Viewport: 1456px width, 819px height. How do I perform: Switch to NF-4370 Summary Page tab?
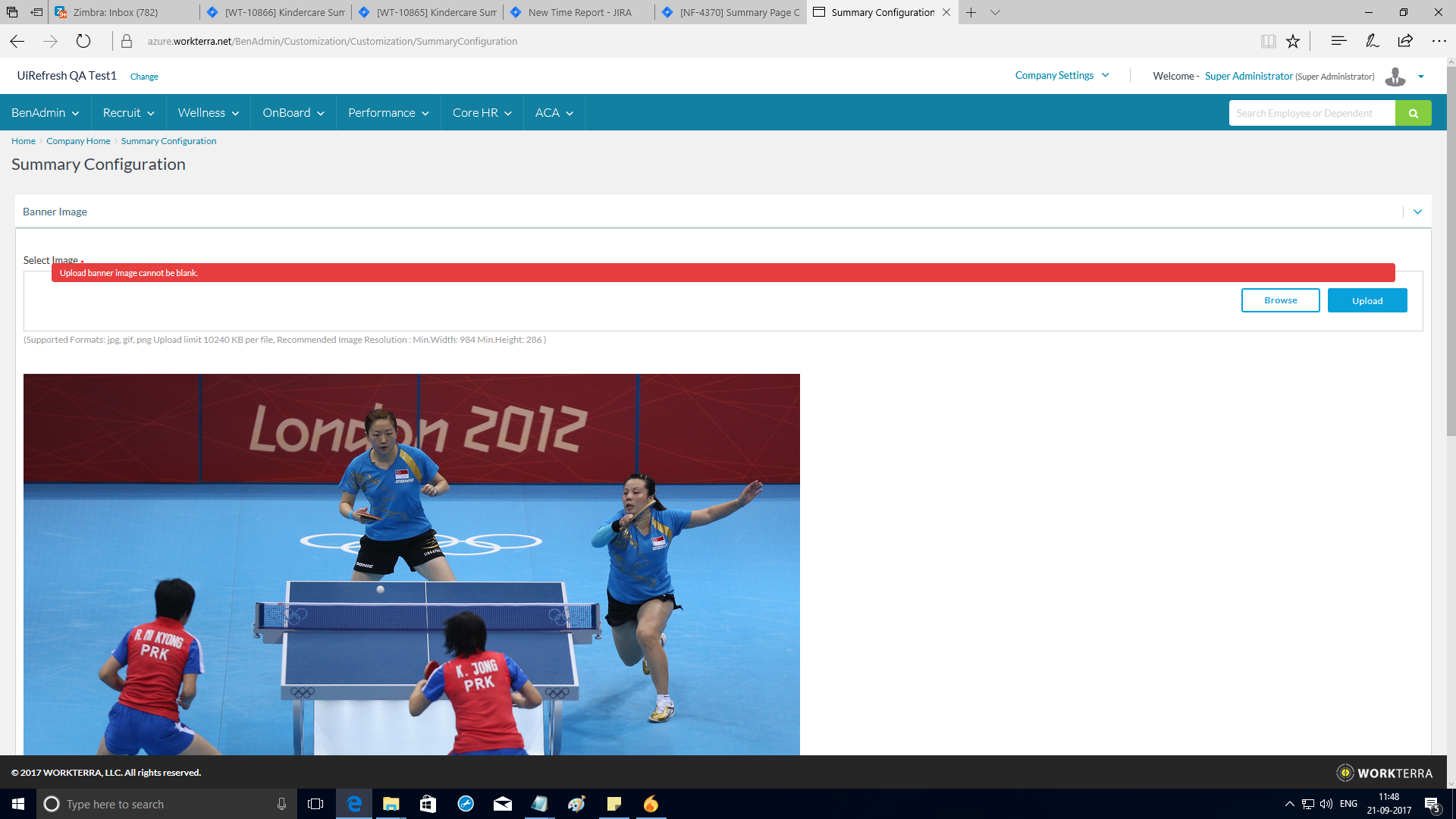tap(731, 12)
